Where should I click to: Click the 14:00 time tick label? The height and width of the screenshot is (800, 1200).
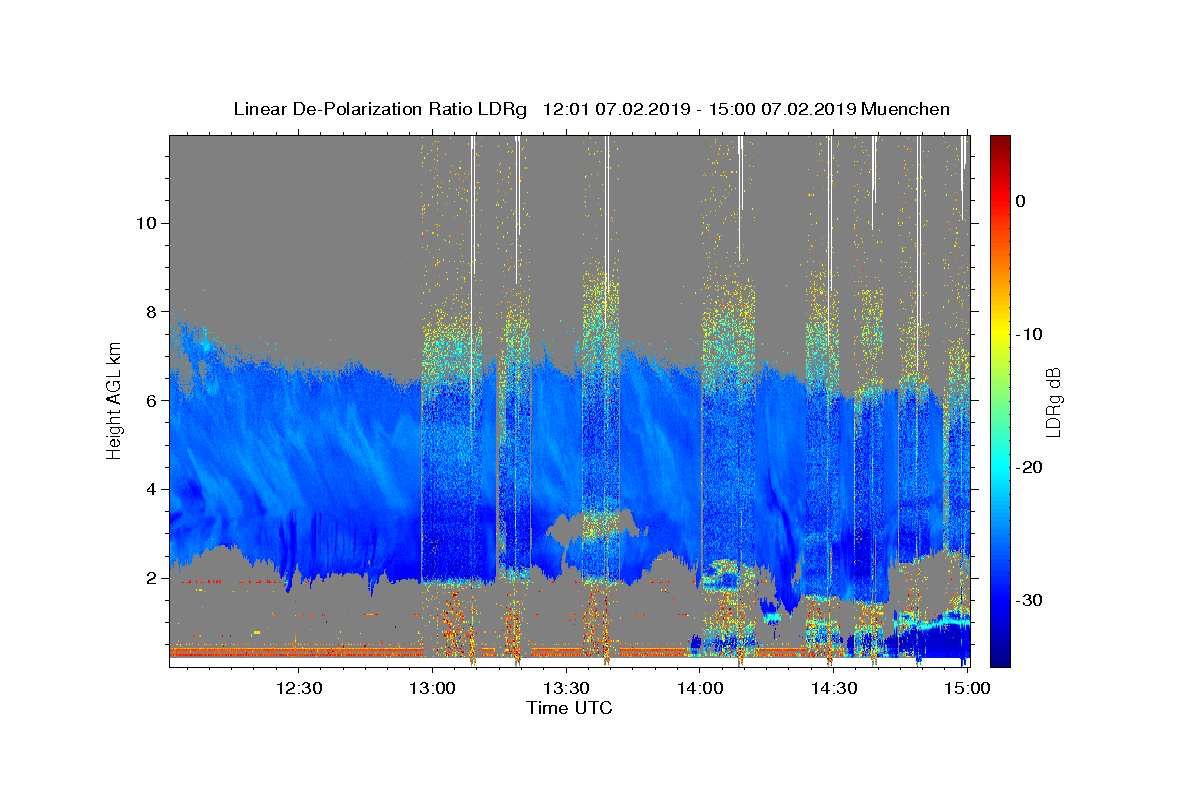click(700, 688)
